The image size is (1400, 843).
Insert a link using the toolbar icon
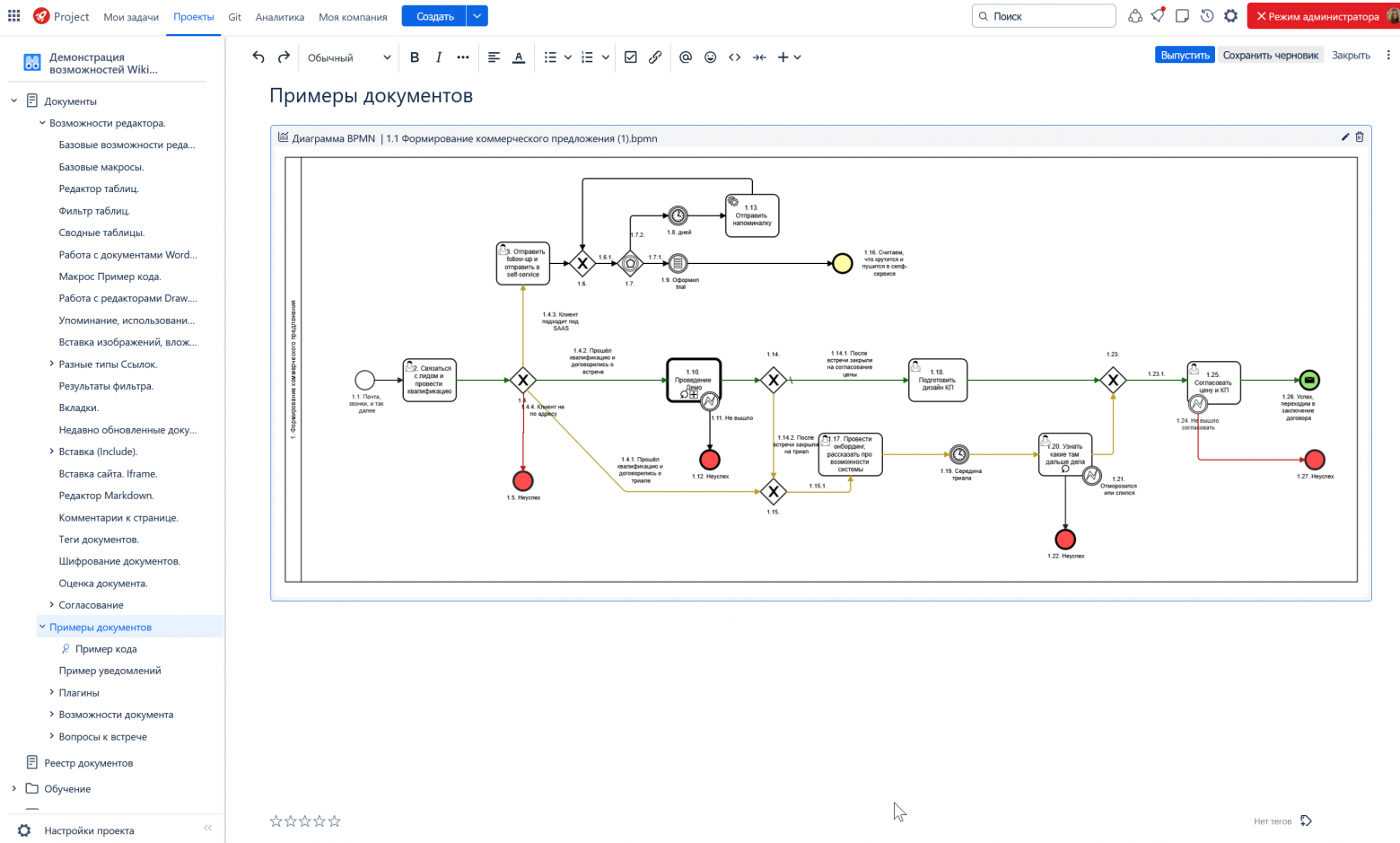point(655,57)
